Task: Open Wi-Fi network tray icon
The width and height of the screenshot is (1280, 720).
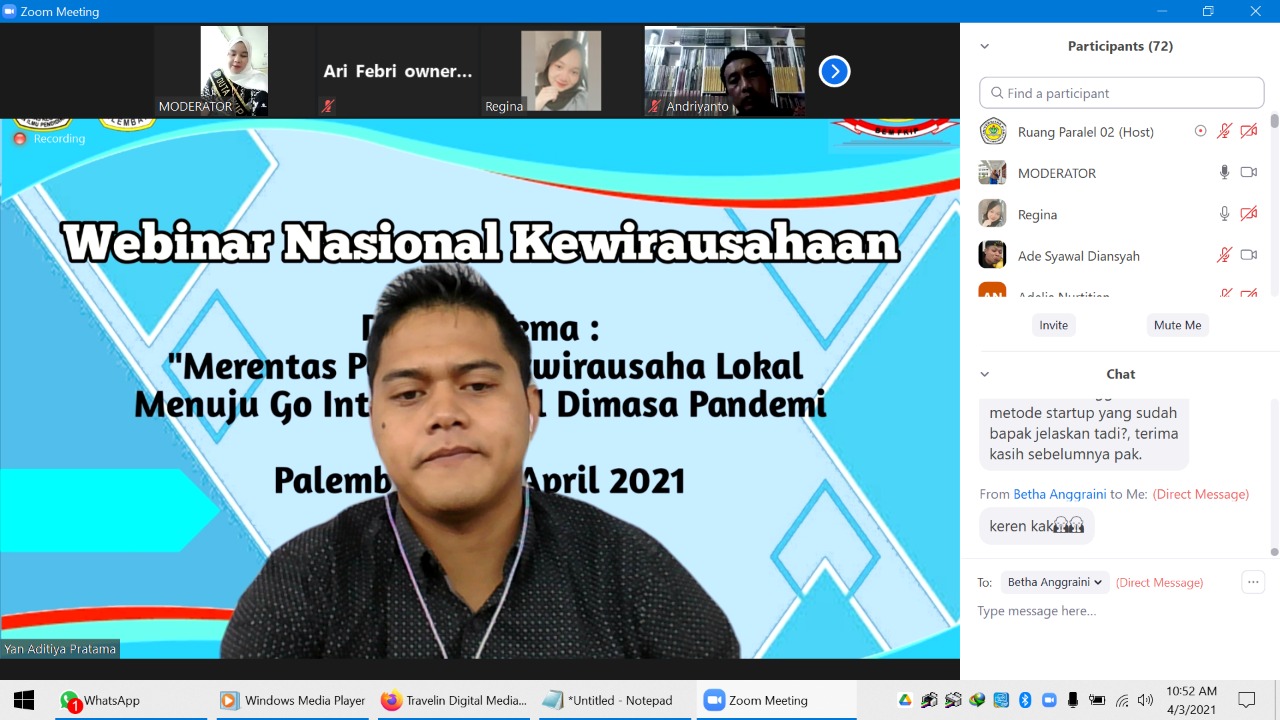Action: 1122,700
